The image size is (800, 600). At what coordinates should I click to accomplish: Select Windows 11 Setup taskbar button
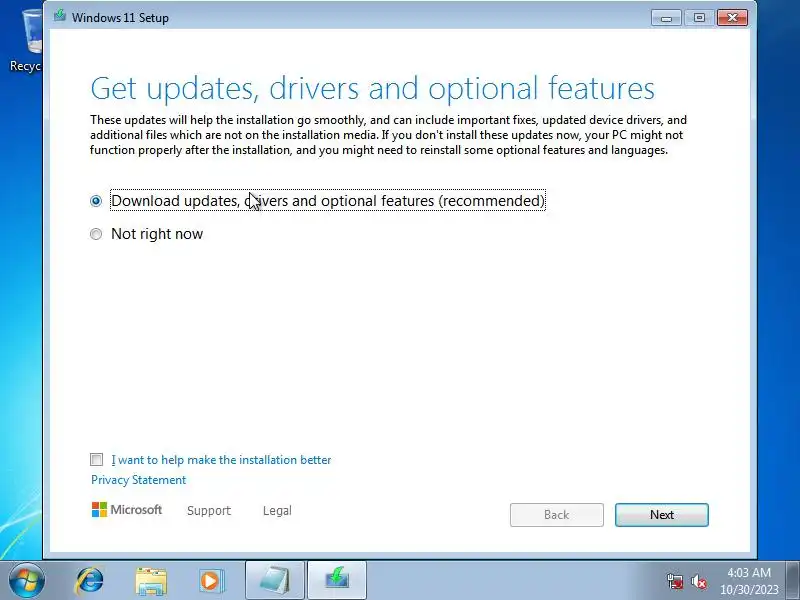tap(337, 581)
